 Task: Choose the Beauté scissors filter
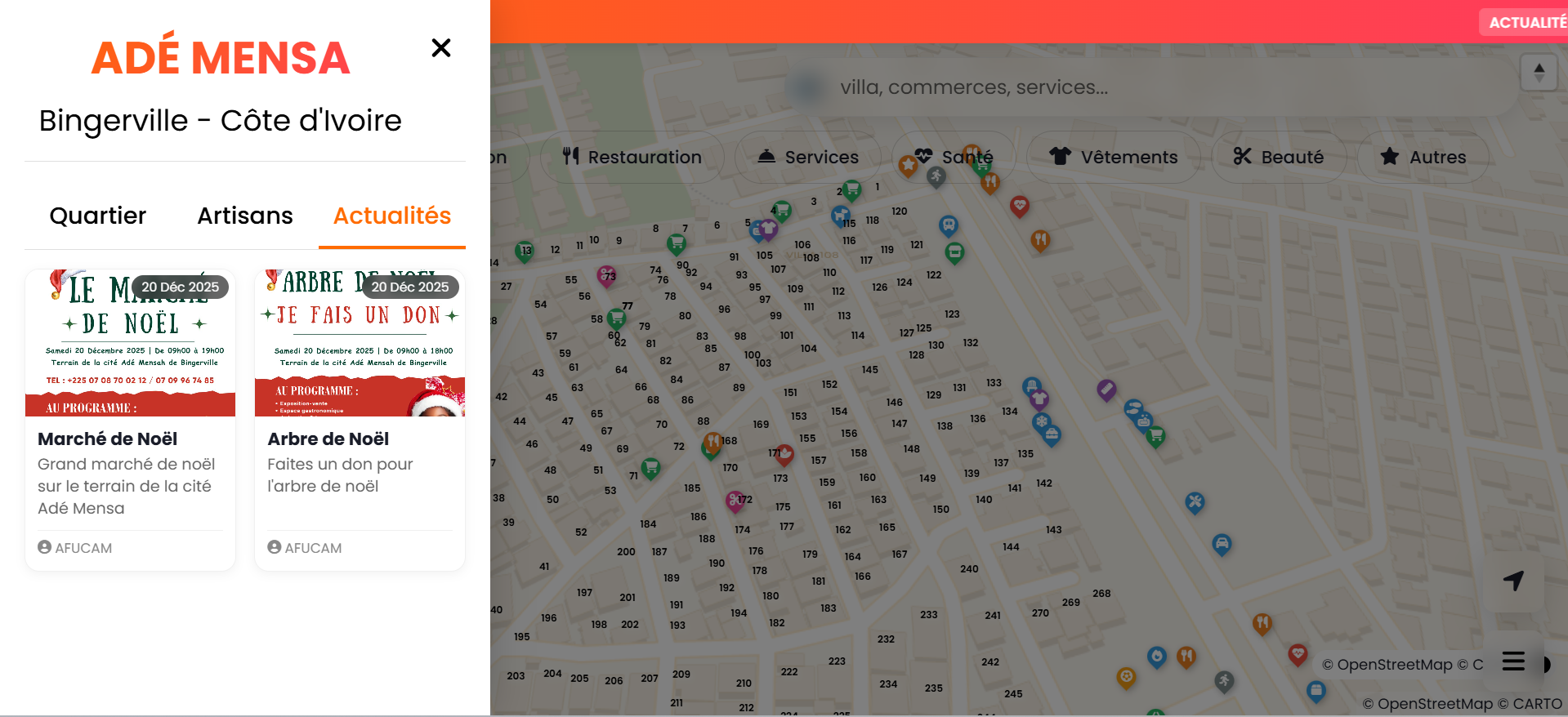[x=1278, y=157]
